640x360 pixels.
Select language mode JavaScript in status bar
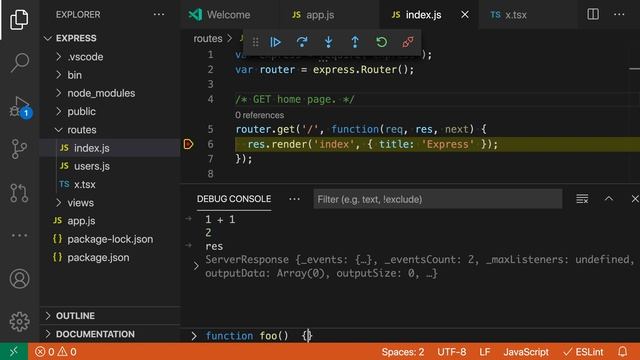point(526,351)
